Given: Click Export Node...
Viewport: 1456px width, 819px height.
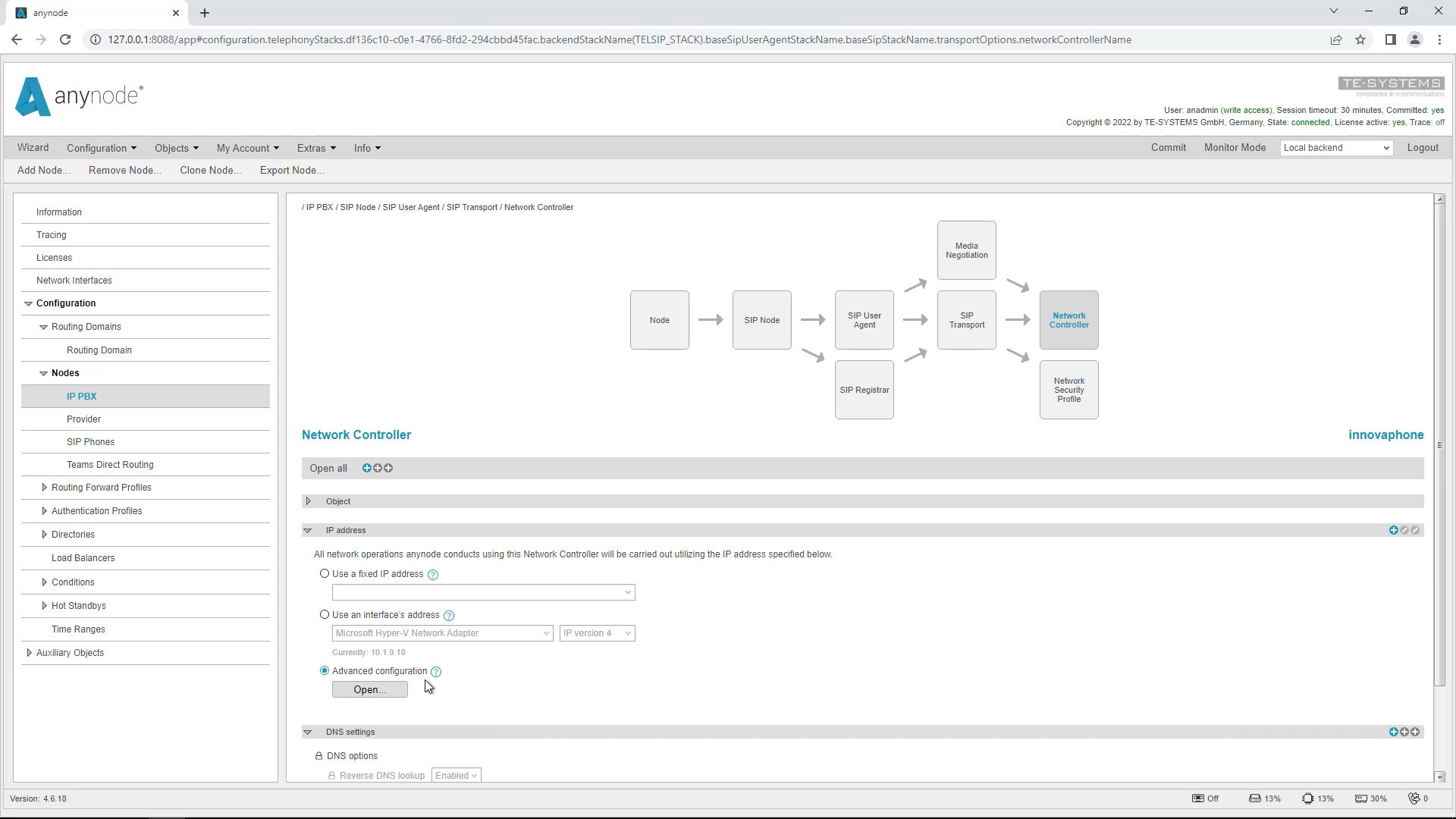Looking at the screenshot, I should coord(292,170).
